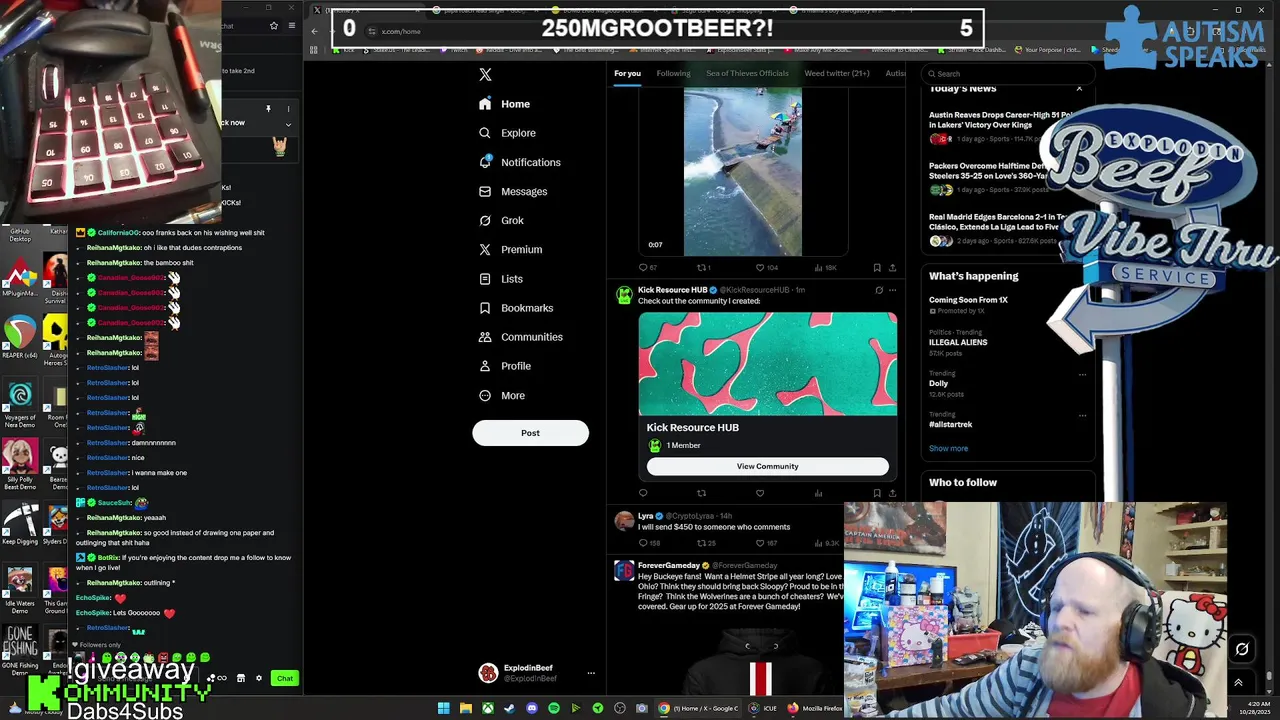1280x720 pixels.
Task: Open Discord from the taskbar
Action: (x=531, y=708)
